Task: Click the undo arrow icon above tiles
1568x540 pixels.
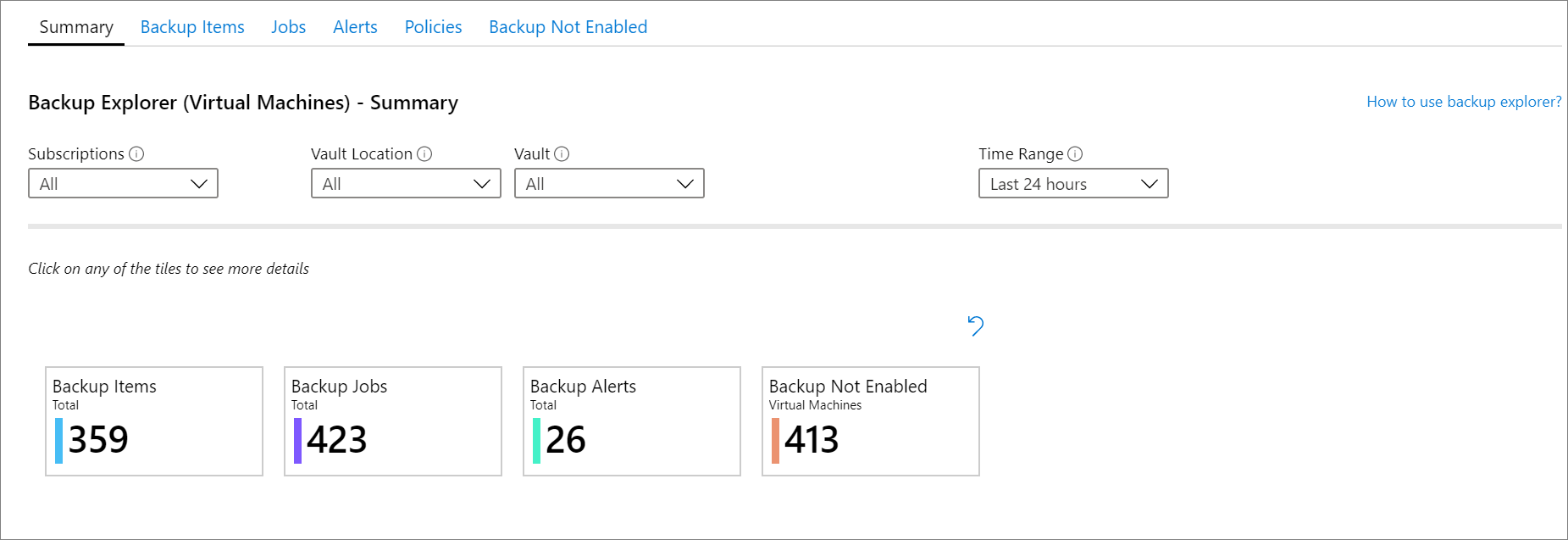Action: coord(976,326)
